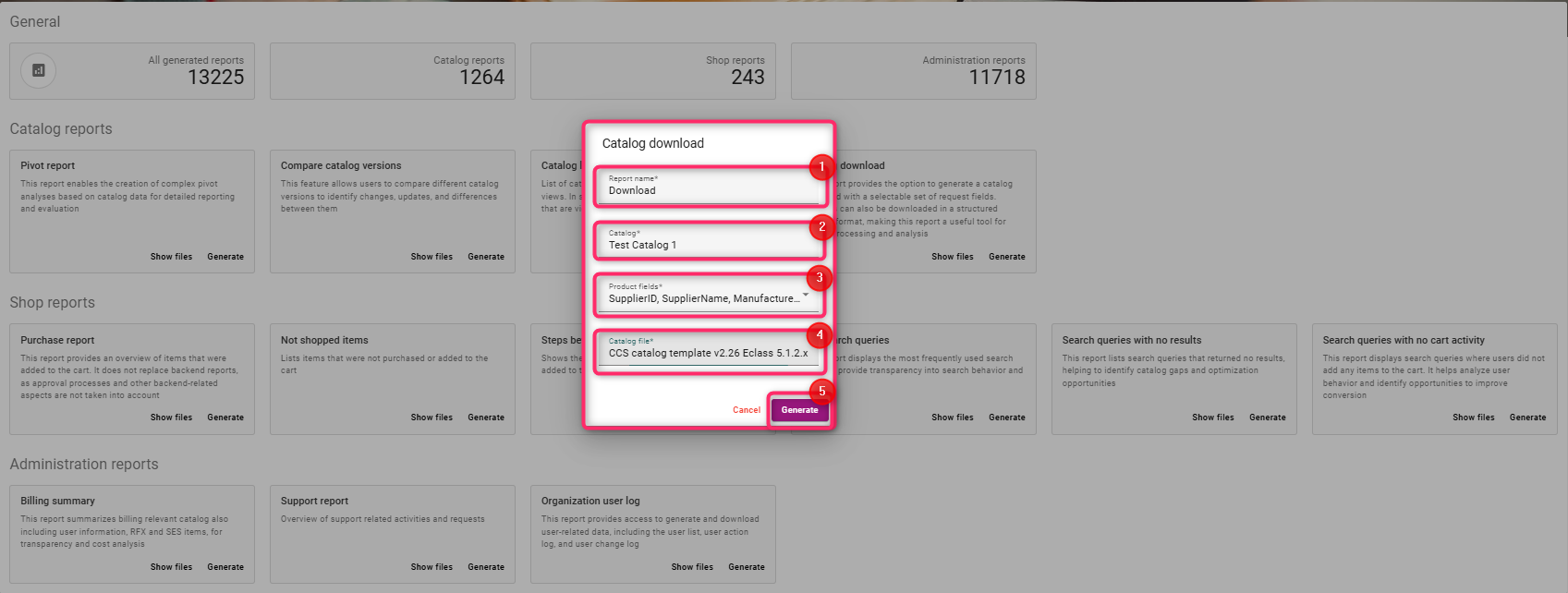Click the chart icon in All generated reports

[39, 70]
